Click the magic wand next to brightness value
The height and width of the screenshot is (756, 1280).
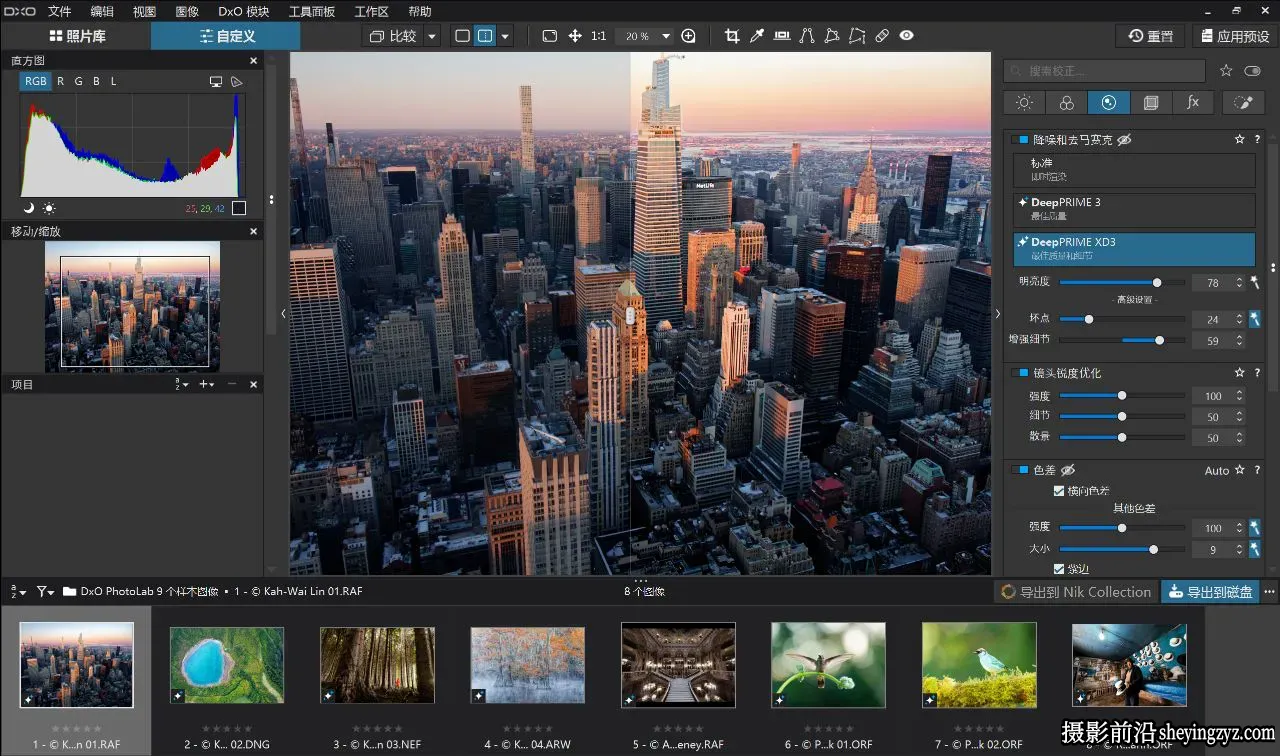(1254, 283)
